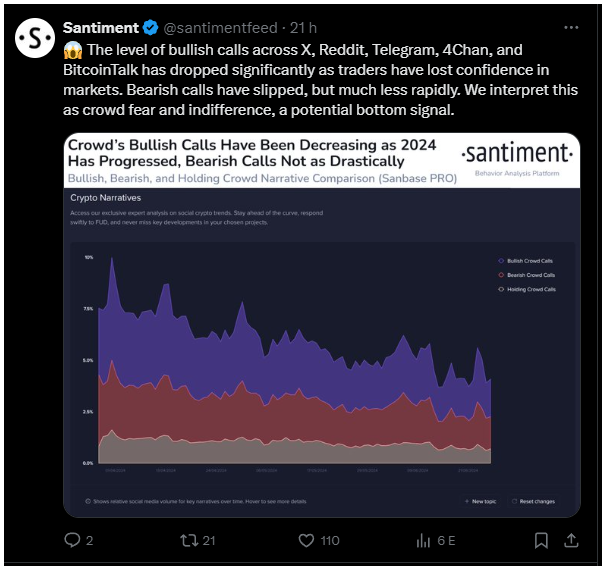Click the info icon beside chart footnote
606x570 pixels.
[x=88, y=501]
